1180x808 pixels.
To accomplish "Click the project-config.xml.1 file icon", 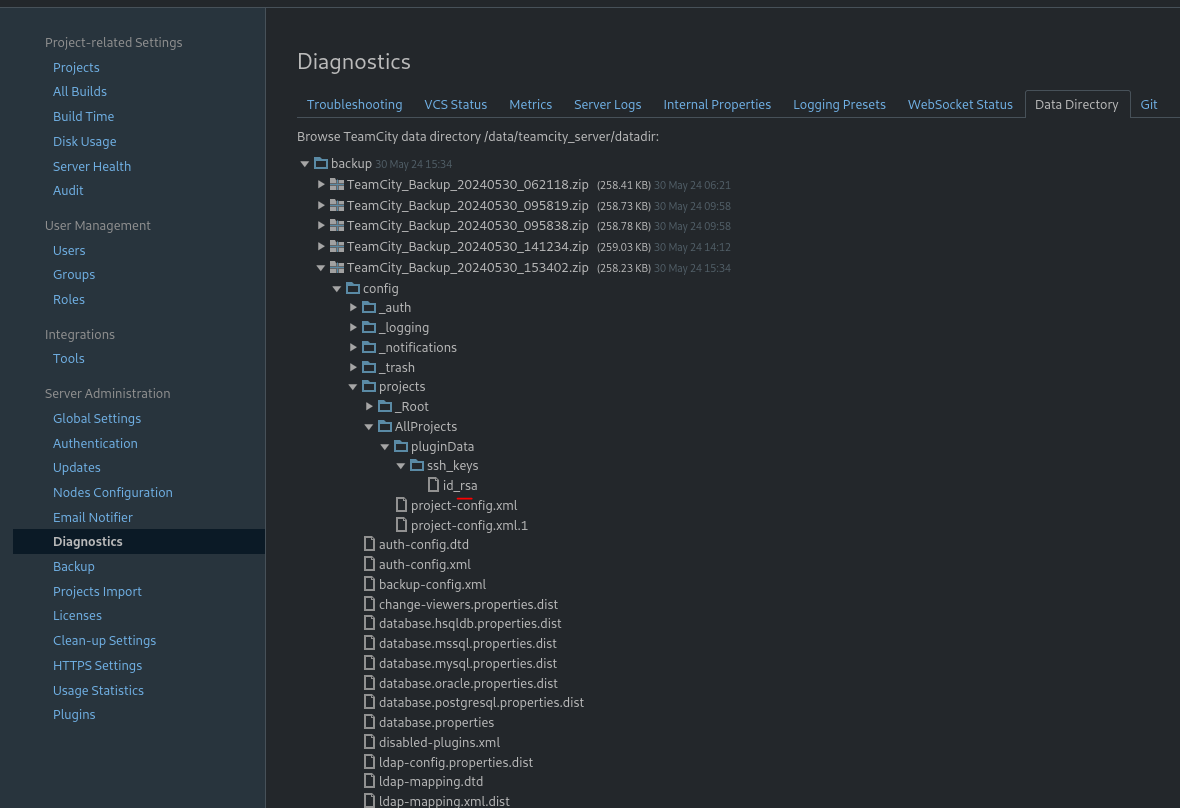I will [401, 524].
